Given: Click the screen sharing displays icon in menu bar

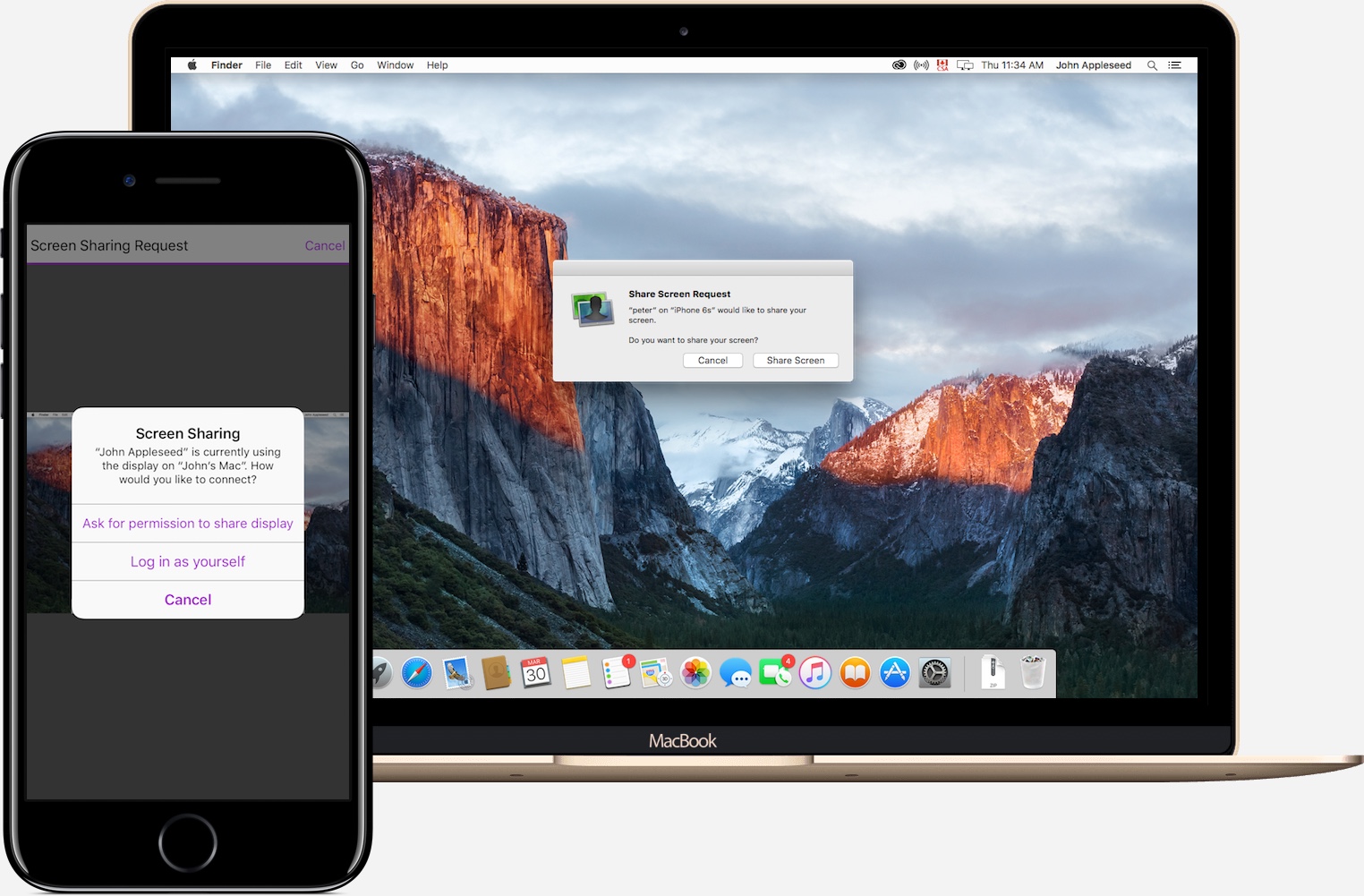Looking at the screenshot, I should [x=965, y=65].
